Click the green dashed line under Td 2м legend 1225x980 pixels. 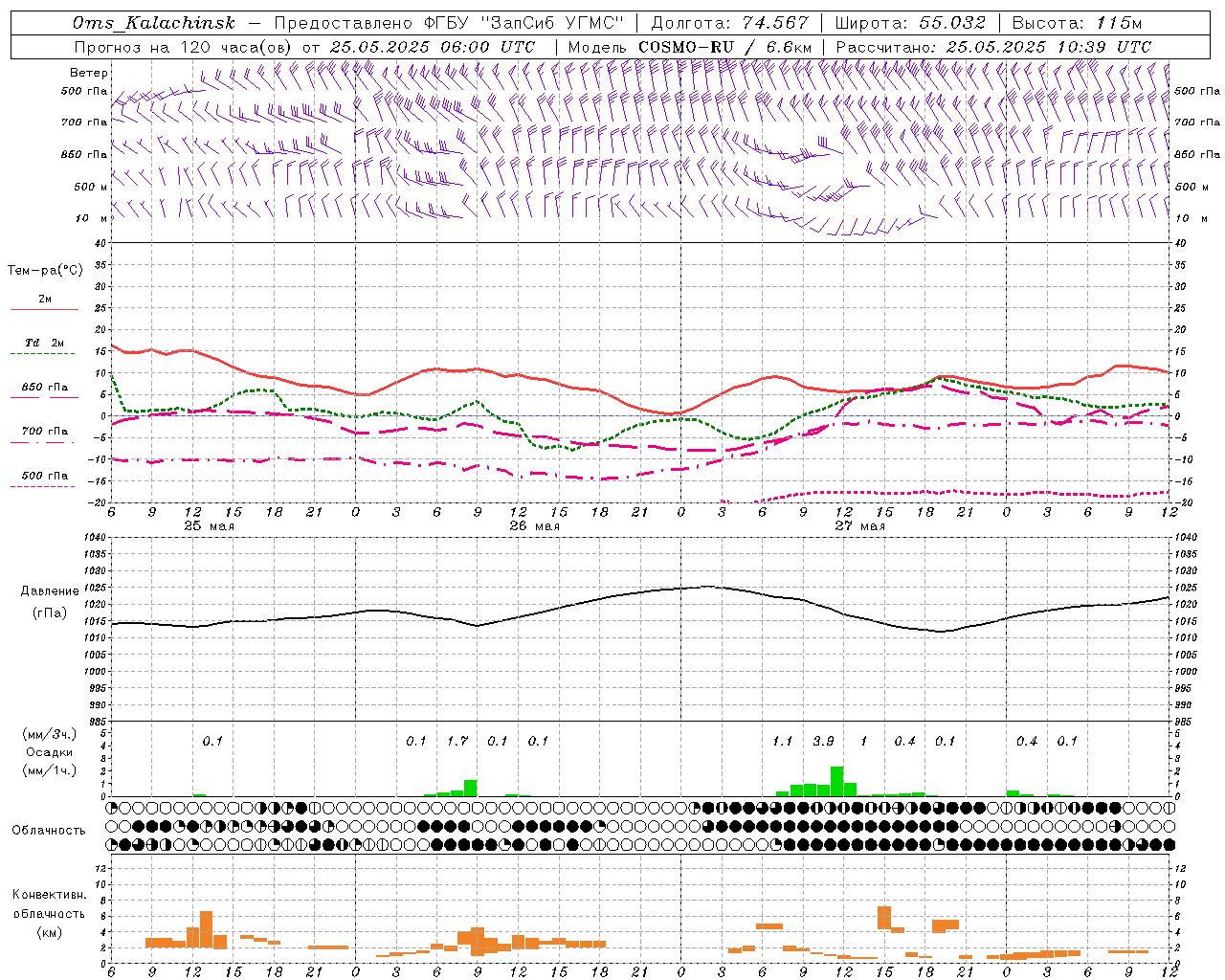pos(42,353)
